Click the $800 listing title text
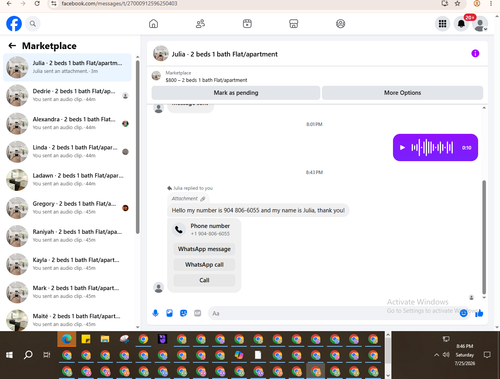This screenshot has width=500, height=379. (x=206, y=80)
